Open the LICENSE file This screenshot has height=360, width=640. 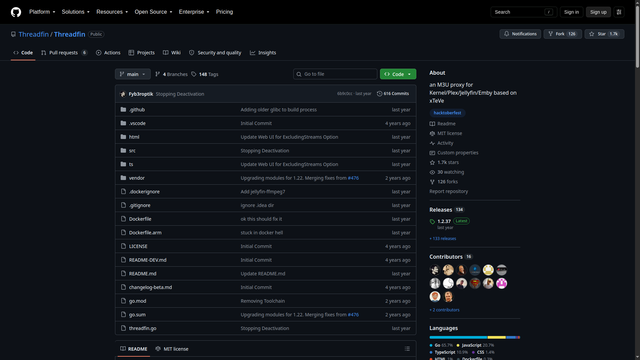coord(138,246)
